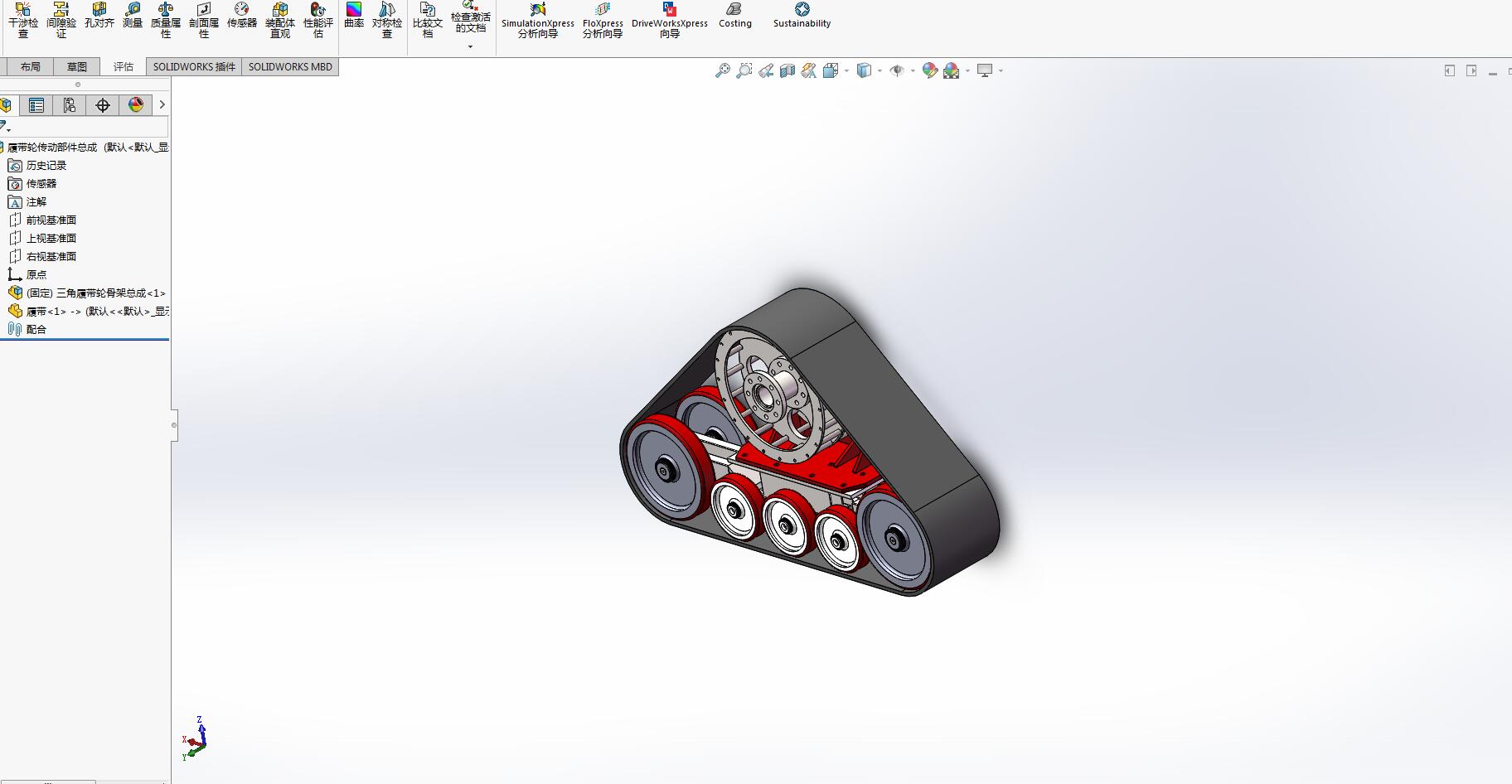
Task: Click the side panel collapse handle
Action: (x=174, y=425)
